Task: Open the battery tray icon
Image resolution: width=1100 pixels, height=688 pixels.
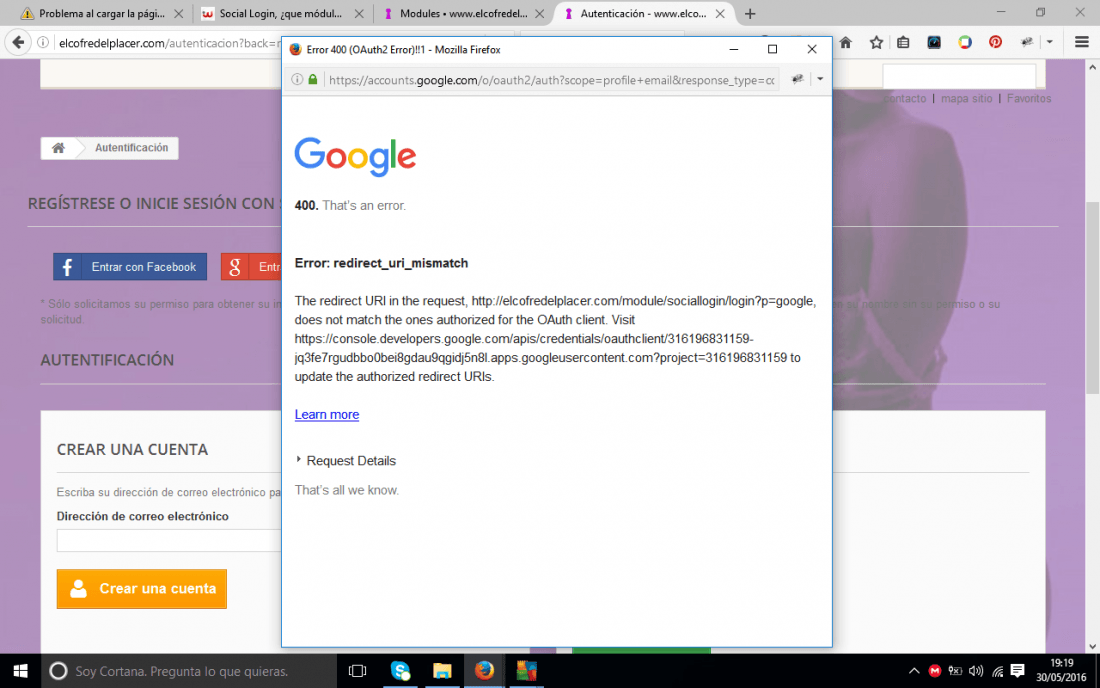Action: coord(955,671)
